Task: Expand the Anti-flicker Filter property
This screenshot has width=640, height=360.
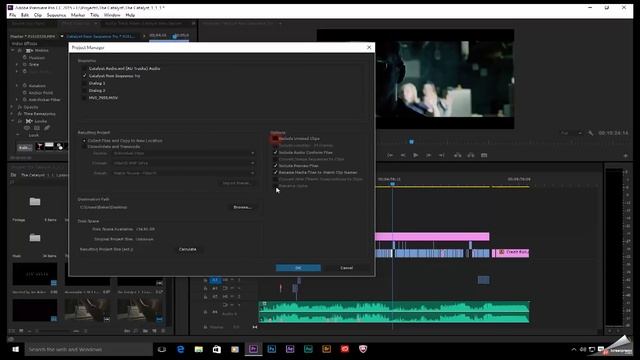Action: coord(17,100)
